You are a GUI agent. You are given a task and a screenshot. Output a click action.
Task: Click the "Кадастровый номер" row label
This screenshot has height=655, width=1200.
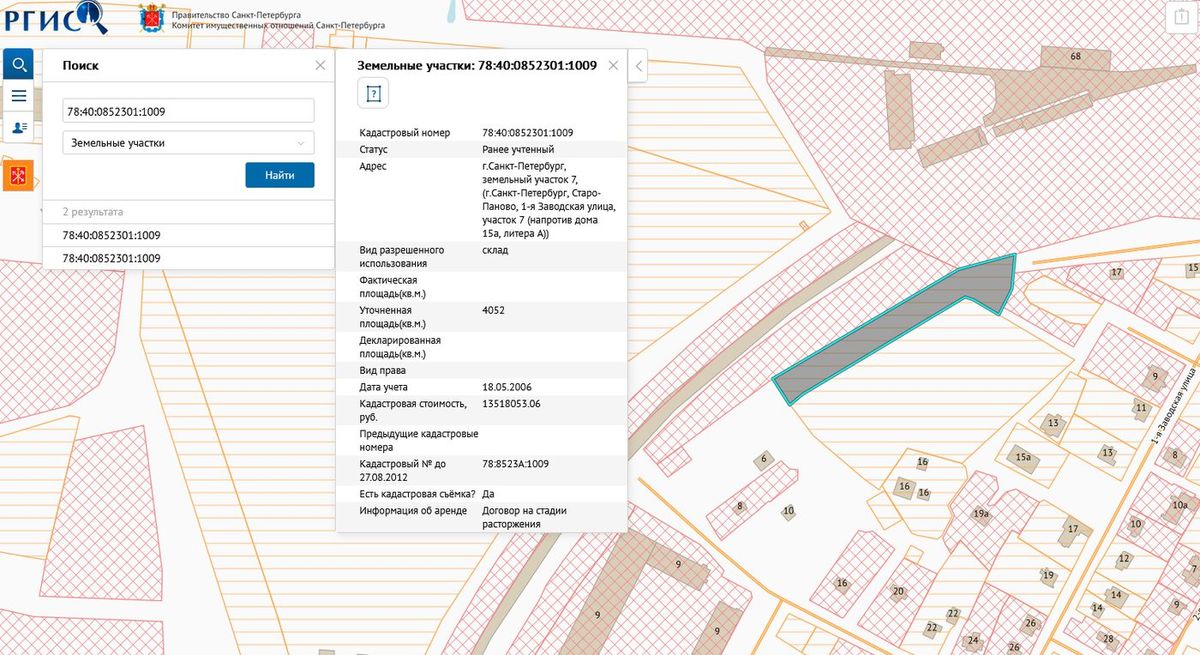click(405, 133)
